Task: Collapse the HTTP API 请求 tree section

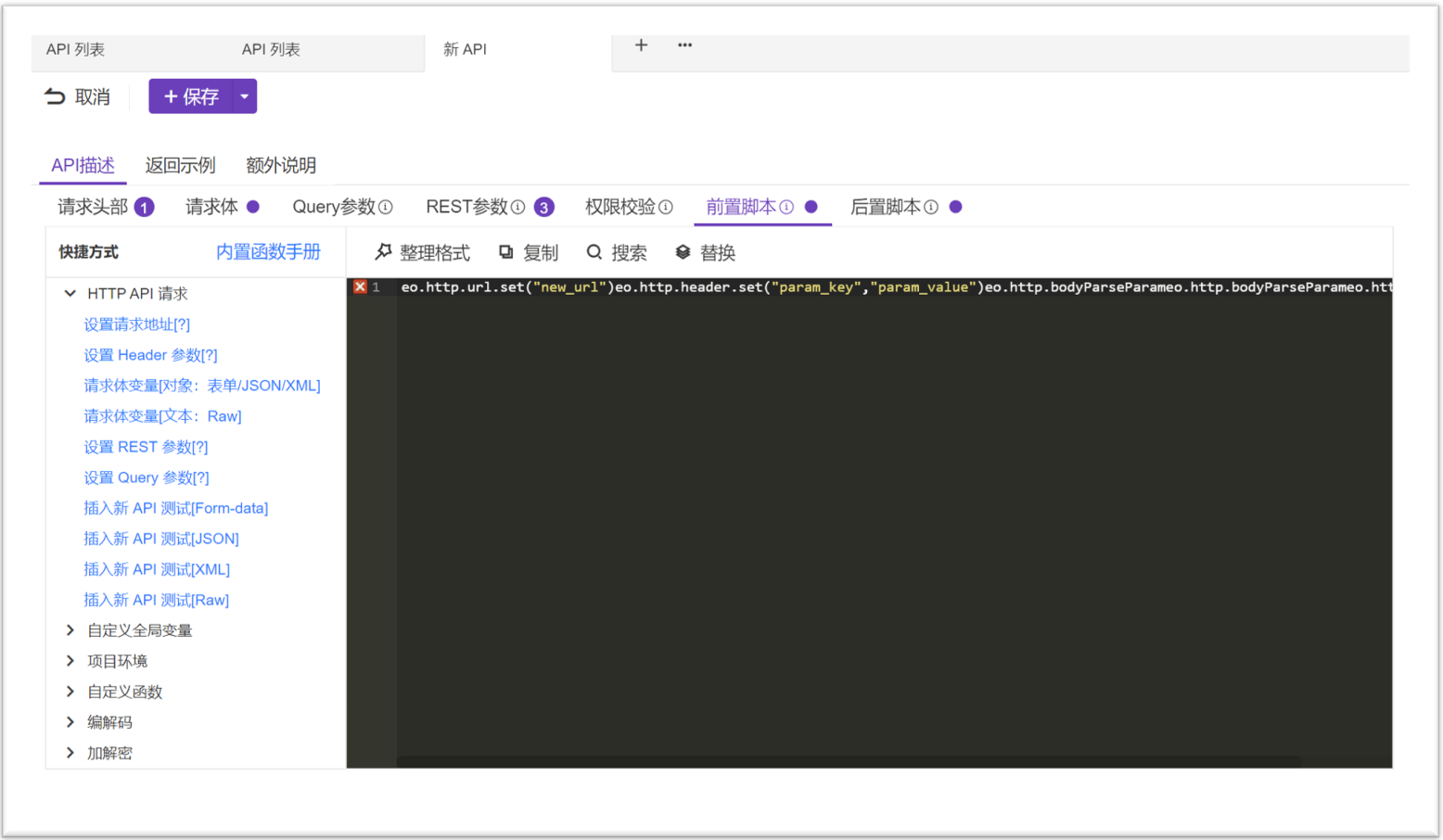Action: (x=70, y=293)
